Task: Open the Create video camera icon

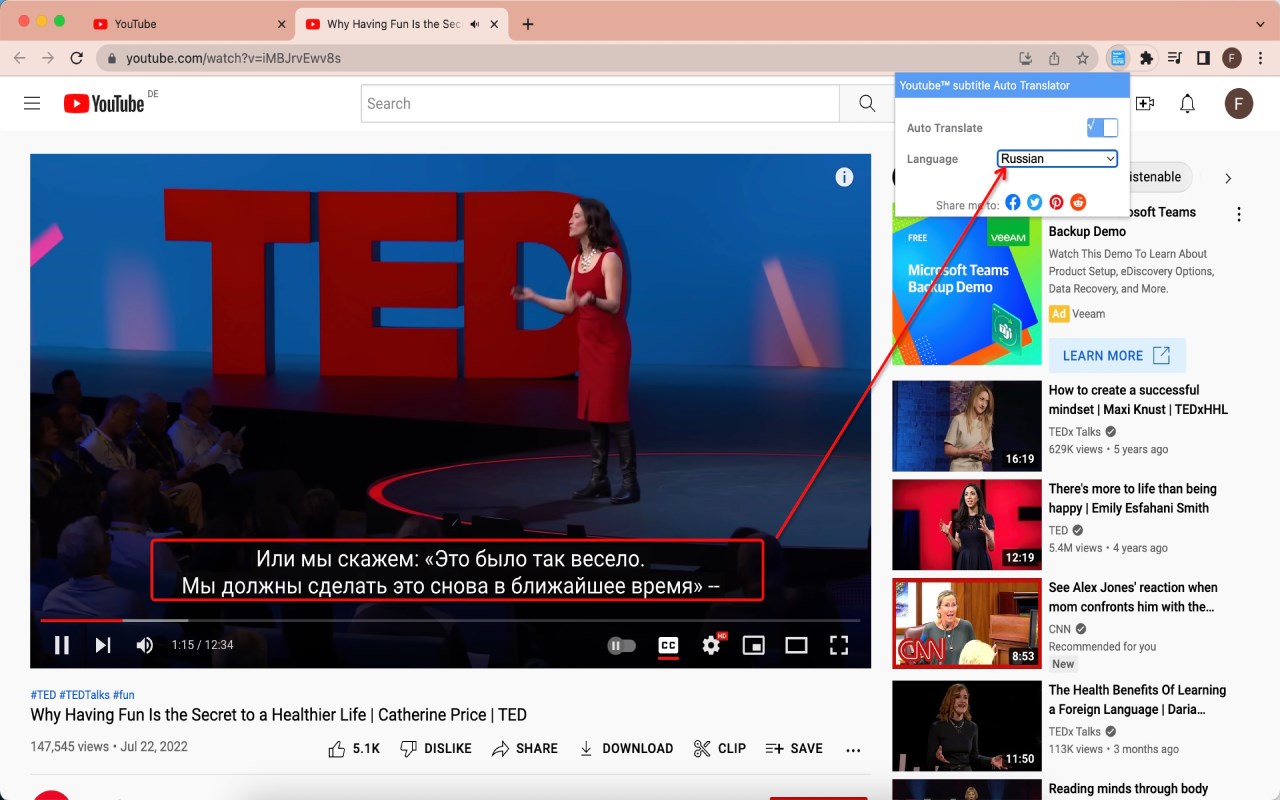Action: pos(1145,103)
